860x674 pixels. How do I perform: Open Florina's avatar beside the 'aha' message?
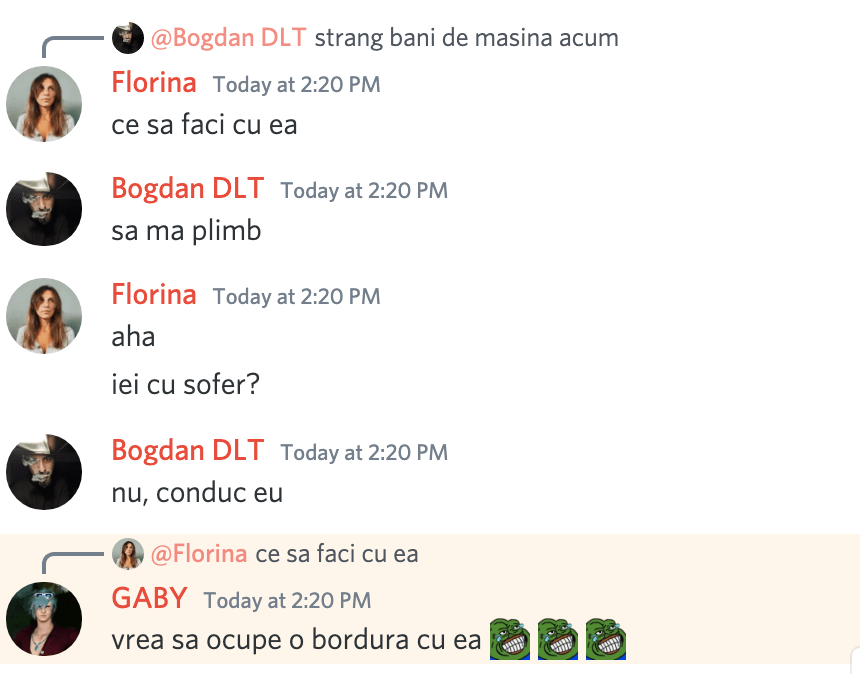pyautogui.click(x=44, y=316)
